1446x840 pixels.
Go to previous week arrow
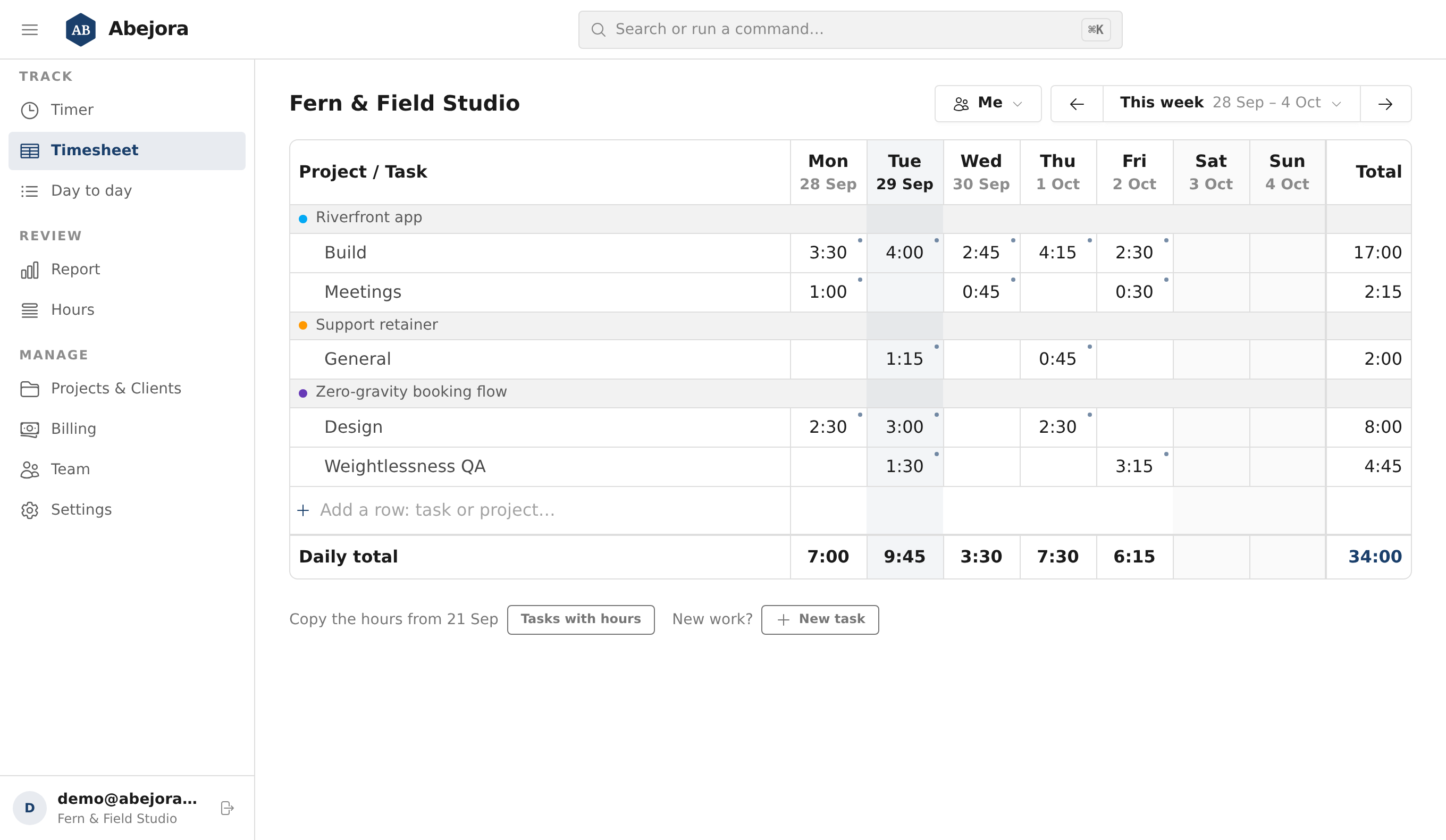click(x=1077, y=104)
